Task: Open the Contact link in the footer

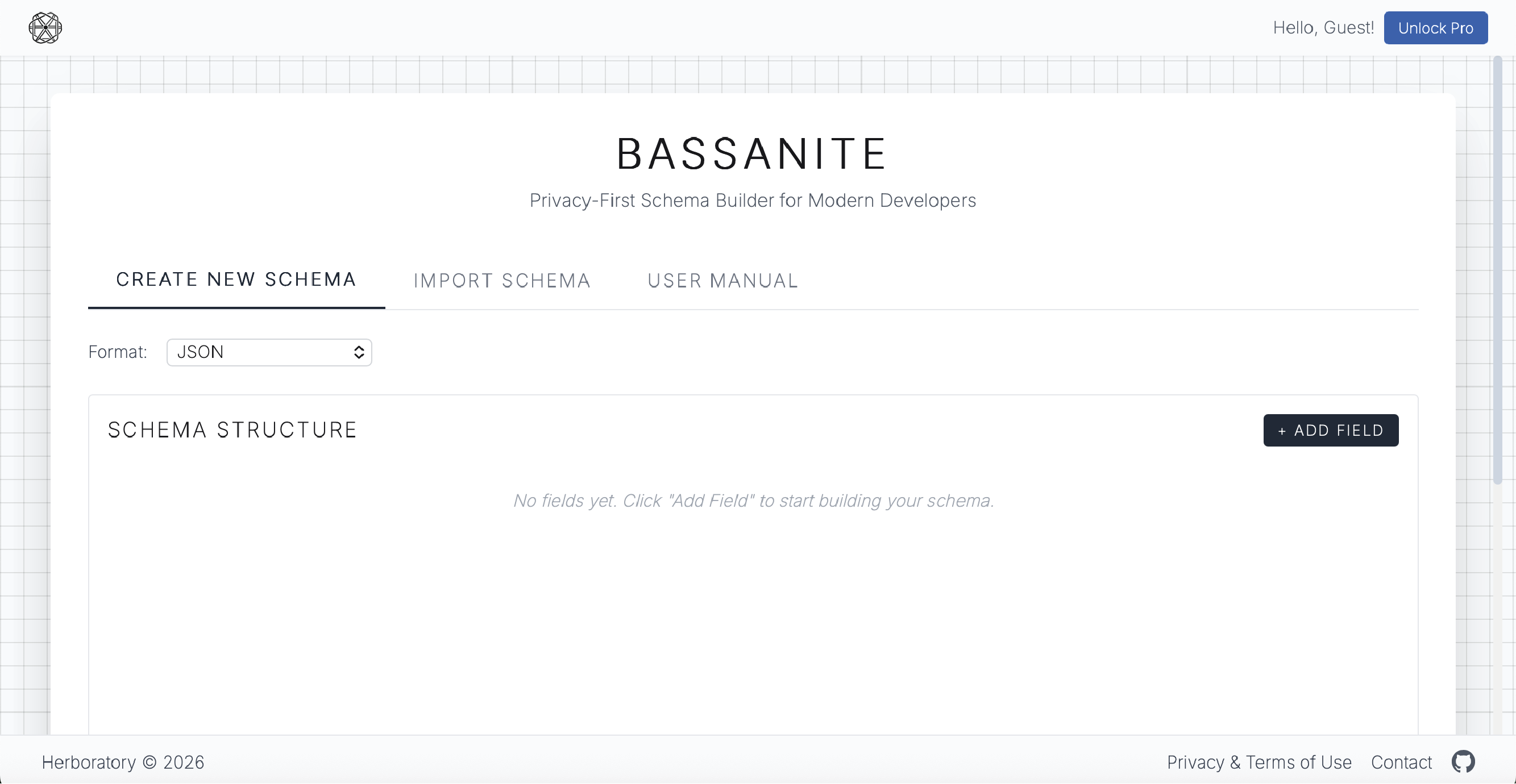Action: click(1401, 762)
